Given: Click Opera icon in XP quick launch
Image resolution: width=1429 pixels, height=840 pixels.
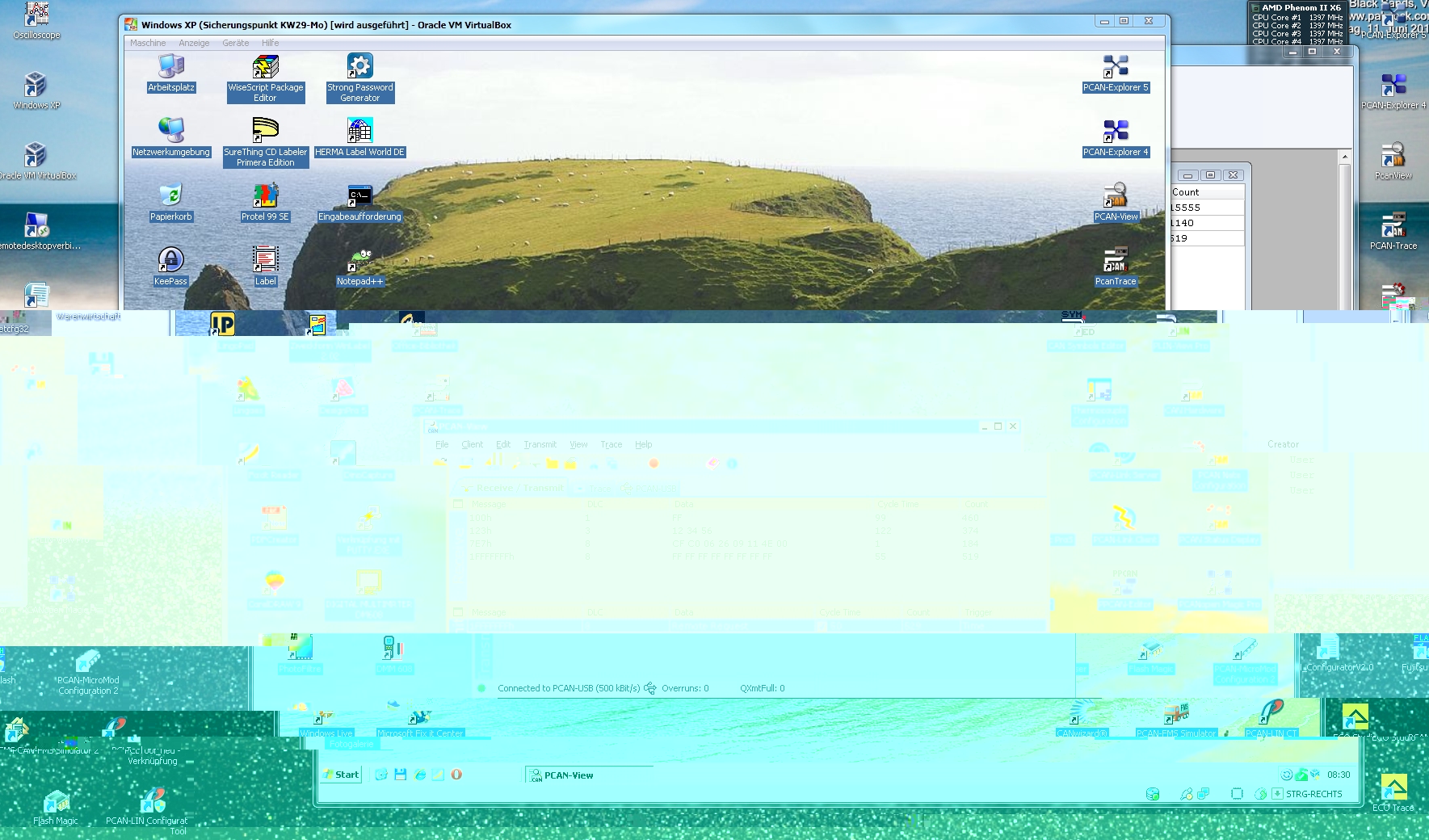Looking at the screenshot, I should pos(456,774).
